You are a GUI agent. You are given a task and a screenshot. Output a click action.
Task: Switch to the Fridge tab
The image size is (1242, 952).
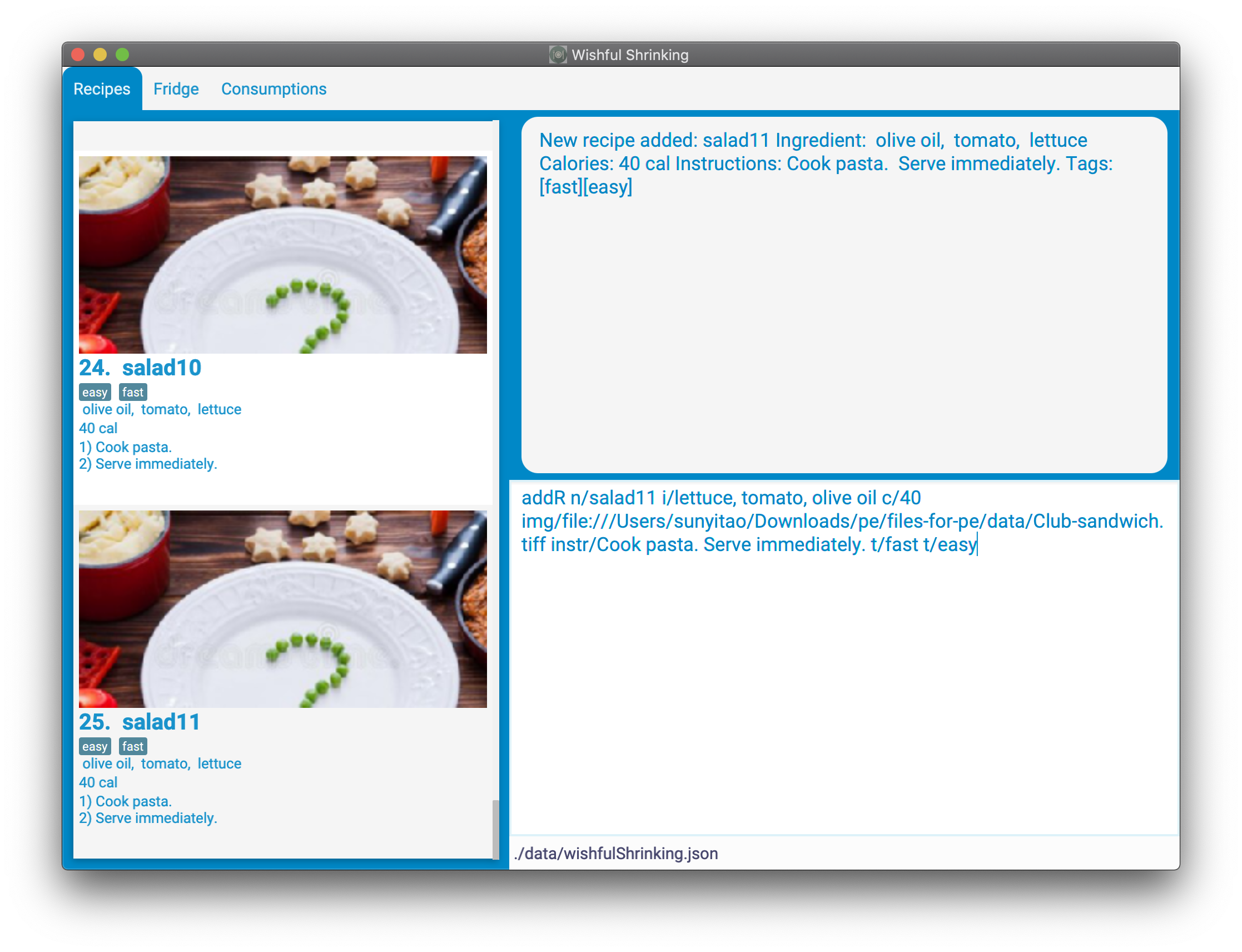click(x=175, y=89)
